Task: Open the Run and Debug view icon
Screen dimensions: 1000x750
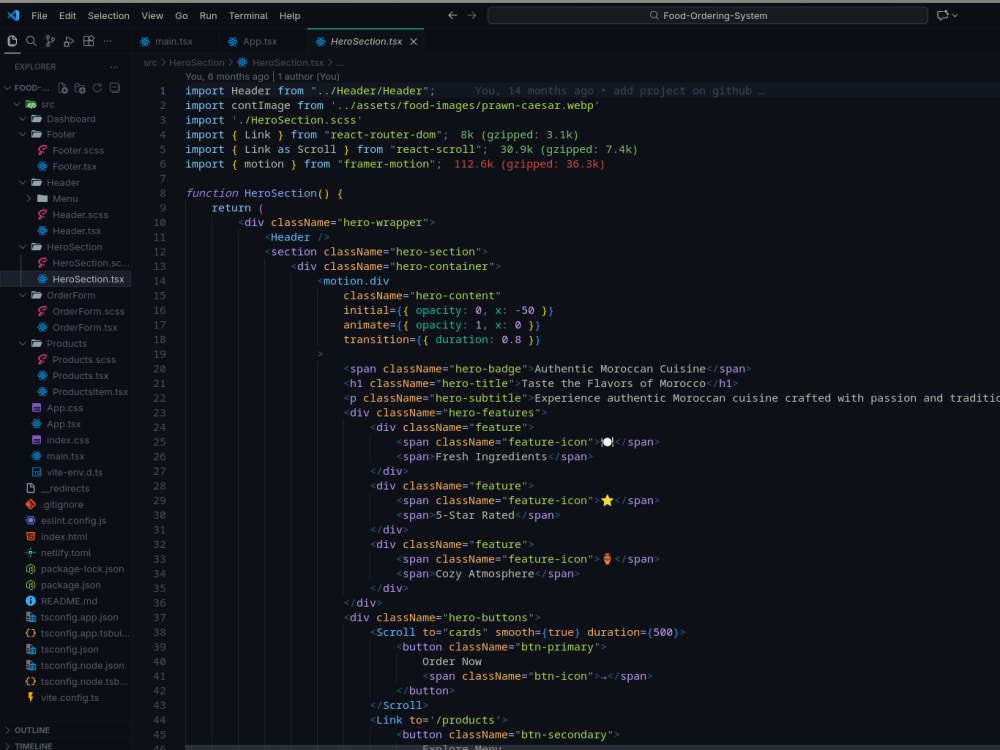Action: [69, 41]
